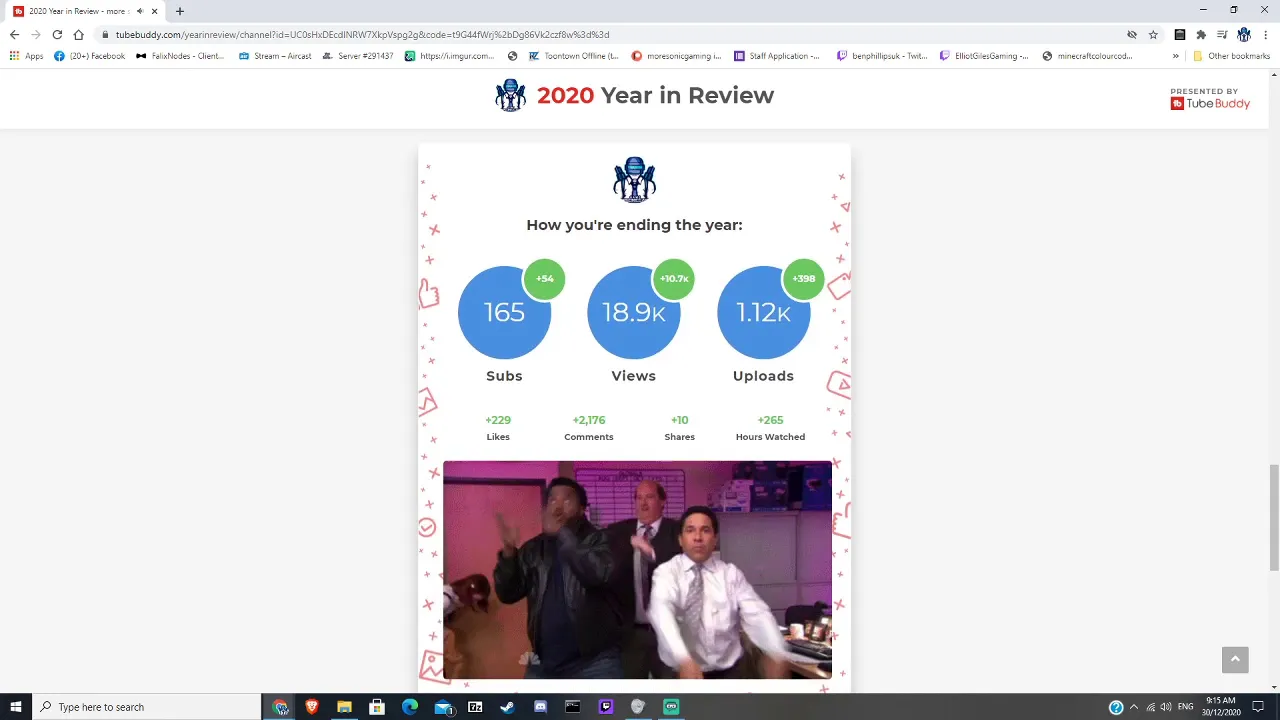Open Microsoft Edge from taskbar
The height and width of the screenshot is (720, 1280).
410,707
